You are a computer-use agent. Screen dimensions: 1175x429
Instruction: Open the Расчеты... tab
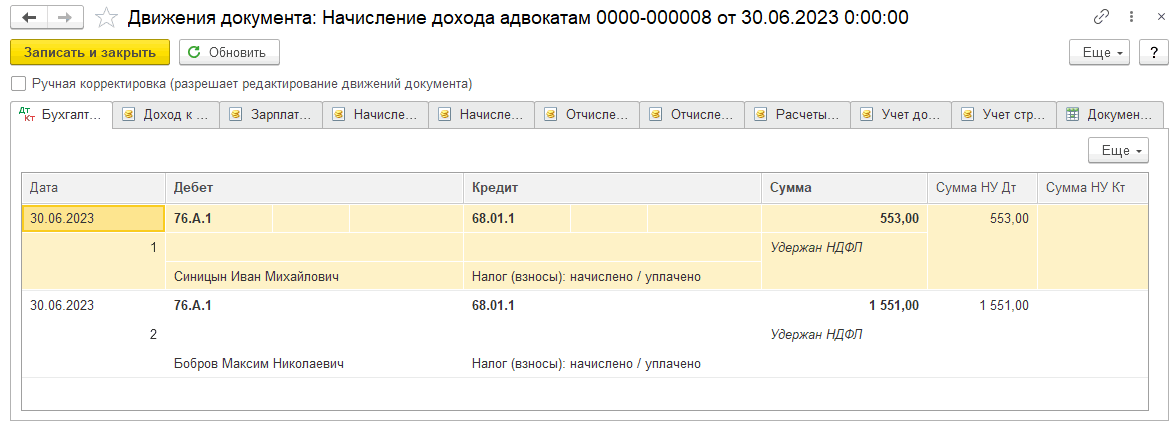[x=798, y=115]
